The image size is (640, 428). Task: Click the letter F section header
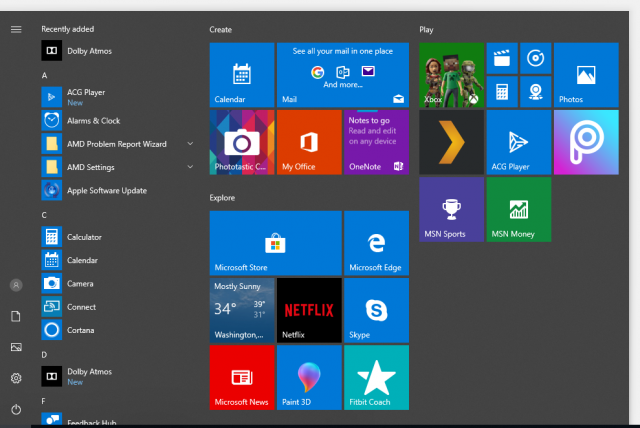click(43, 401)
